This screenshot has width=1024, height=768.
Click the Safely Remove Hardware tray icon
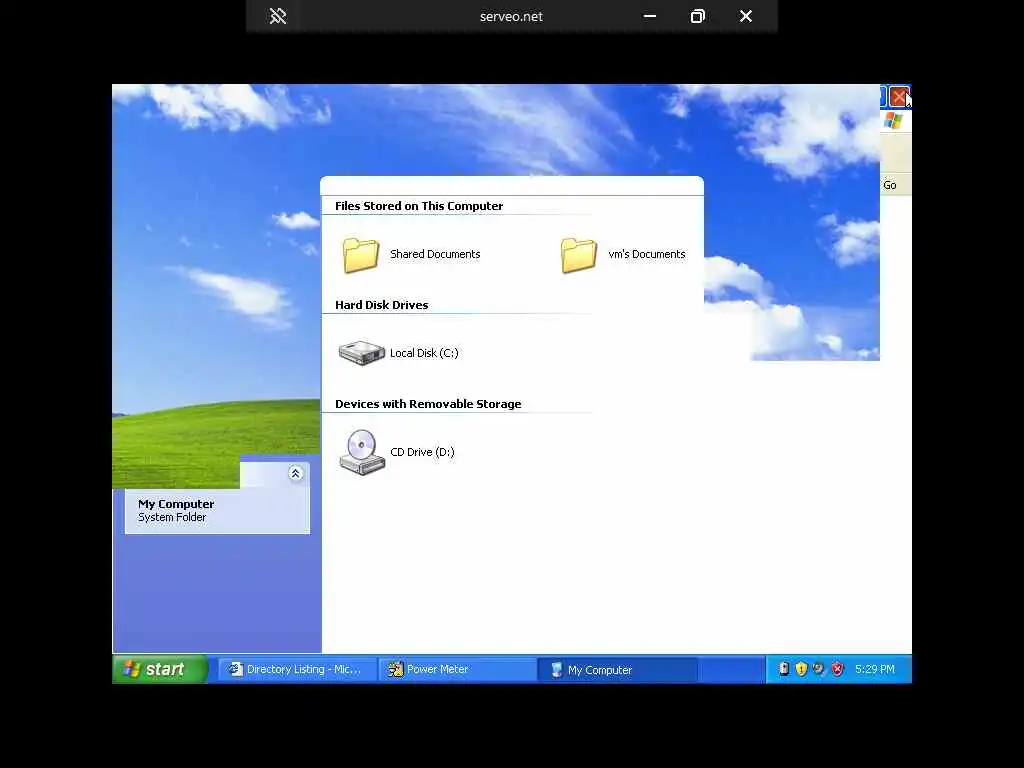[x=819, y=669]
